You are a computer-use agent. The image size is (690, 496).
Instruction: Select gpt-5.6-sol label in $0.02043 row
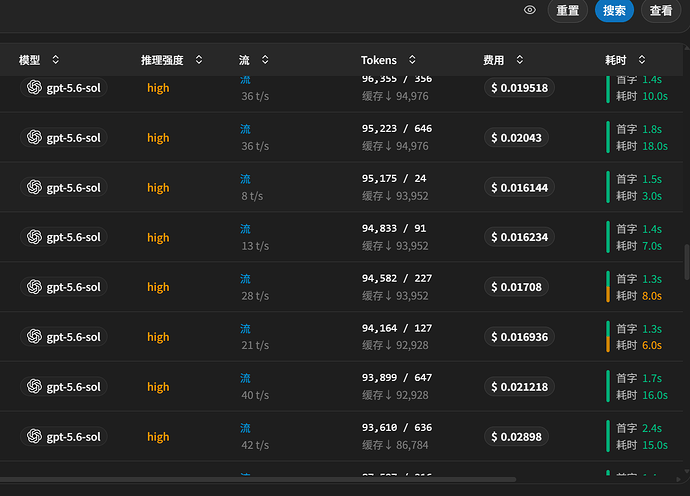(x=73, y=138)
